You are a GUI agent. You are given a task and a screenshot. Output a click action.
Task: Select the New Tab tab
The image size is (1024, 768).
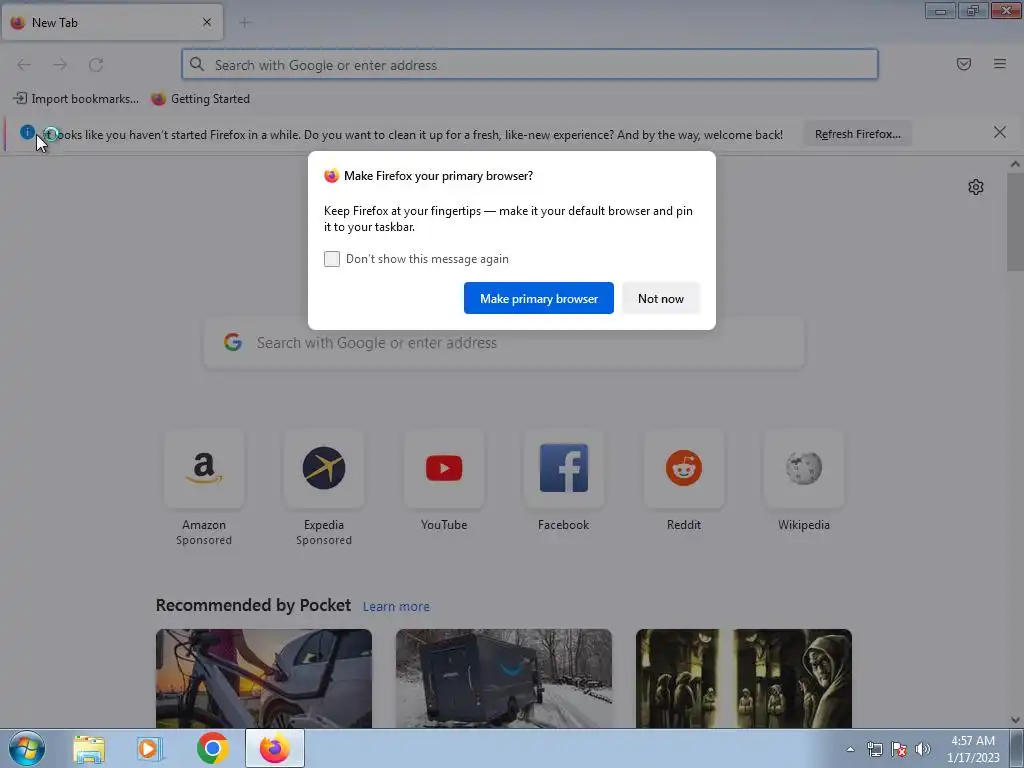tap(112, 22)
